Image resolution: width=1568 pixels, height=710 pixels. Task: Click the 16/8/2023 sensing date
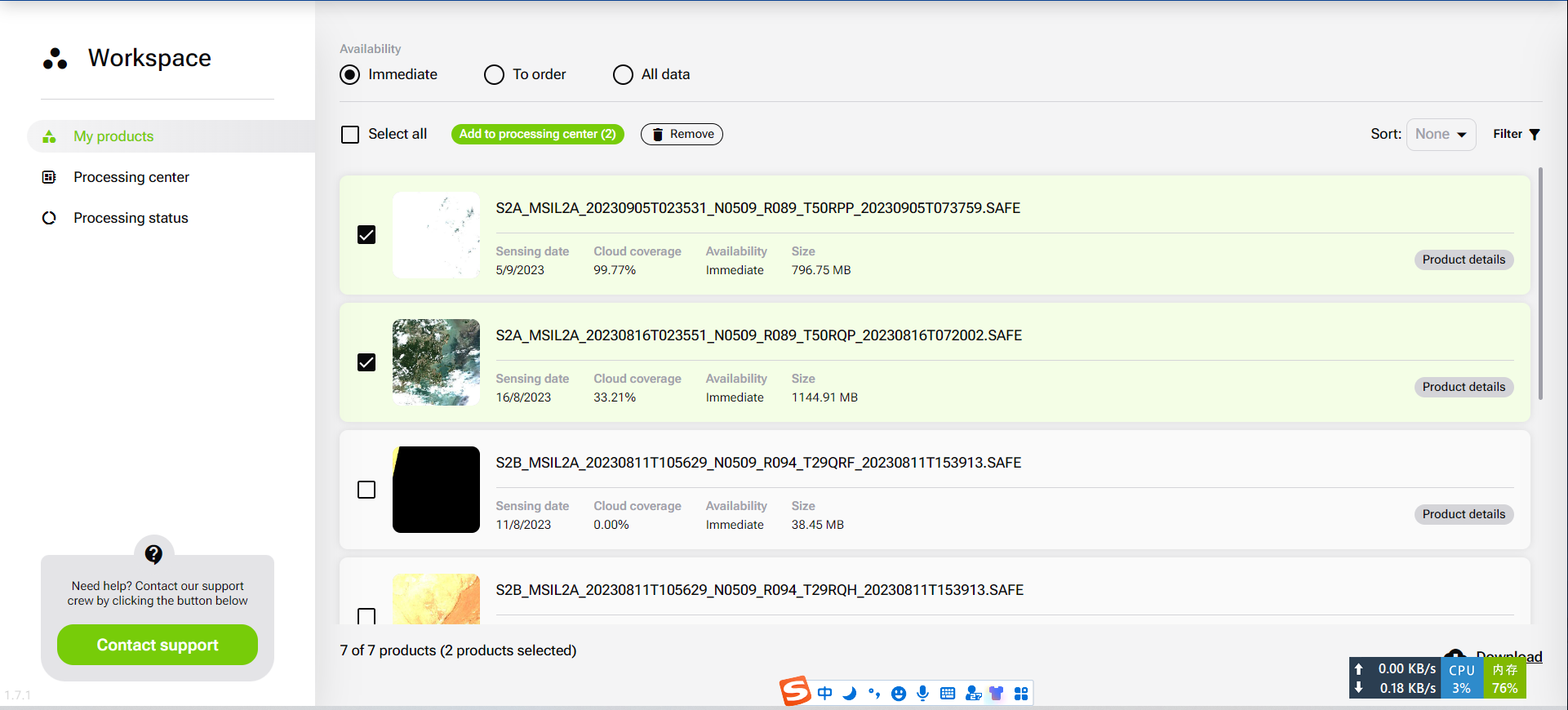click(x=523, y=397)
